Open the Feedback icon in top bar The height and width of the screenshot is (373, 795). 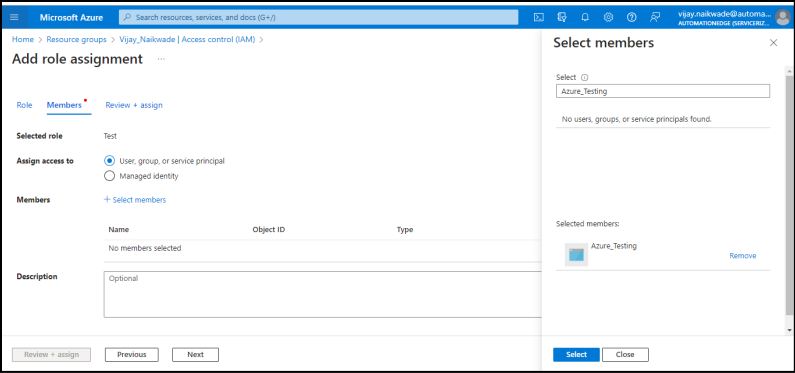655,17
